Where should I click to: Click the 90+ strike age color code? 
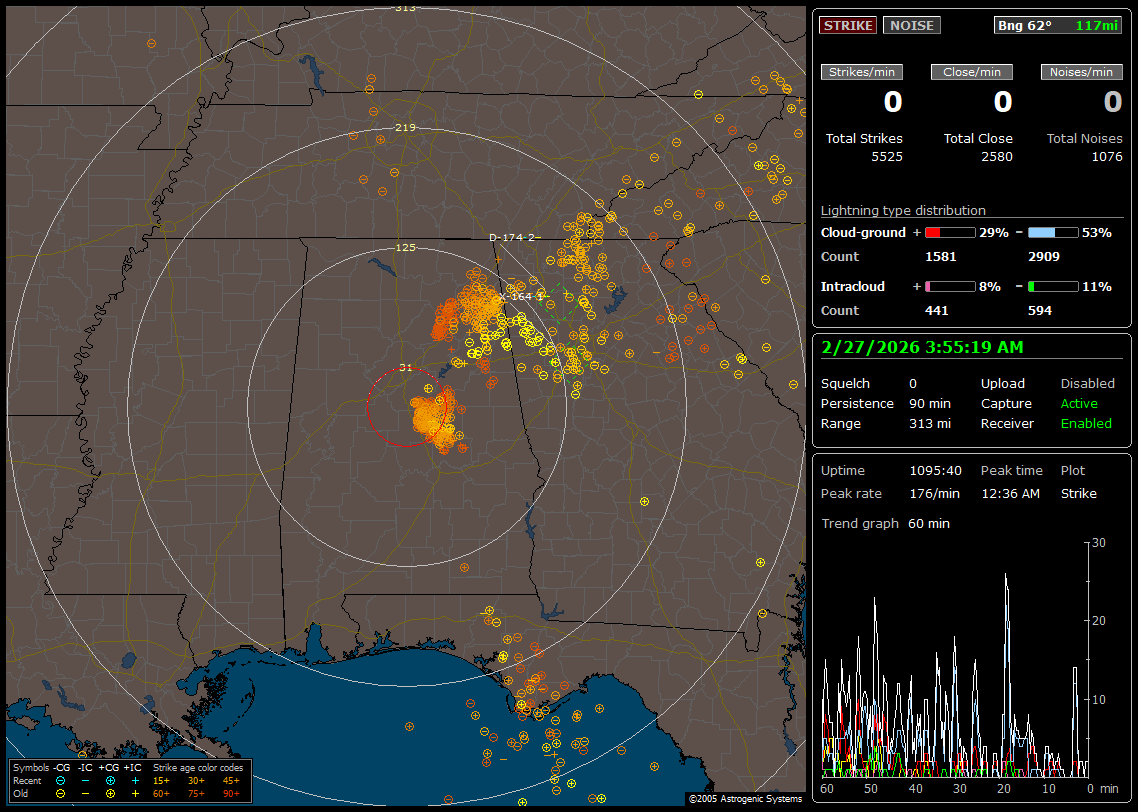pyautogui.click(x=231, y=793)
